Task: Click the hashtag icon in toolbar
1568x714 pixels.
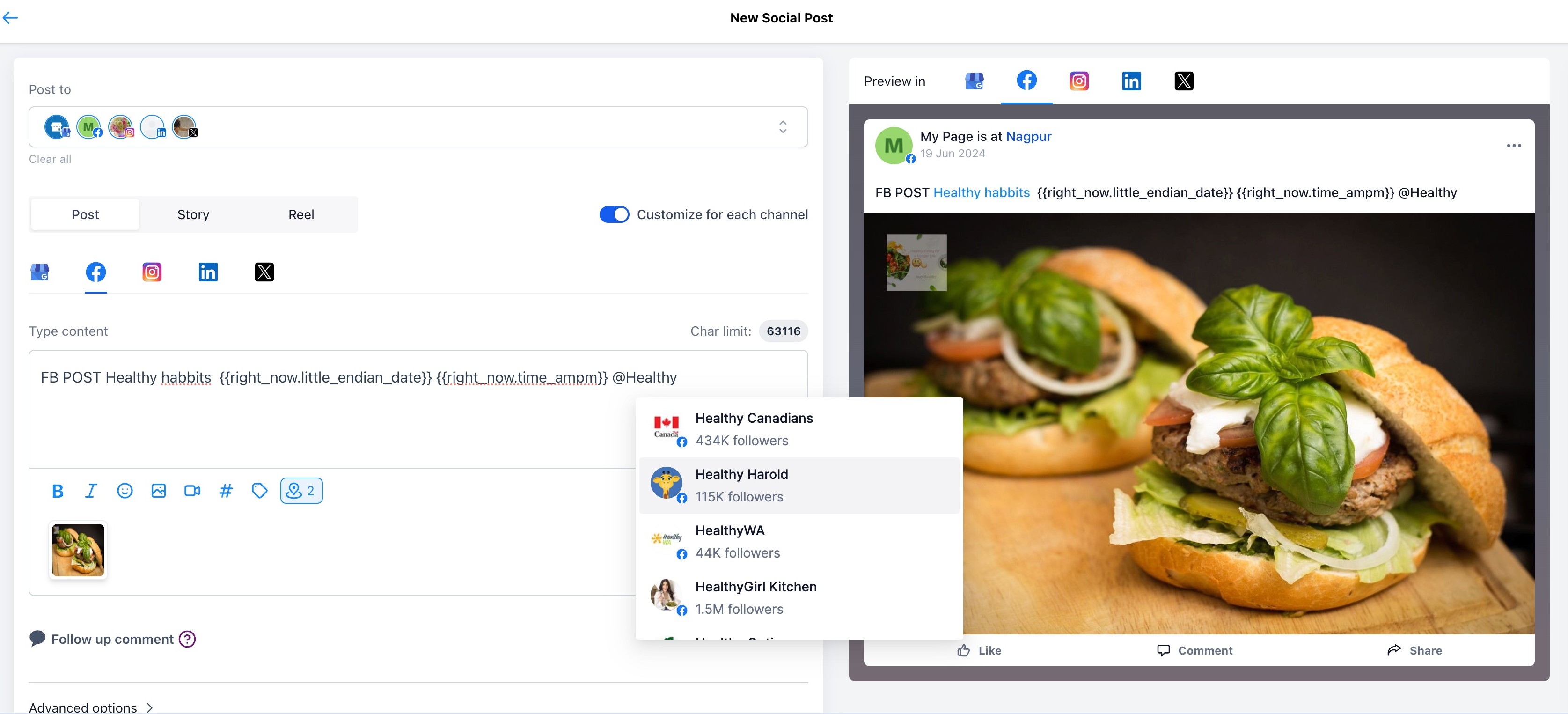Action: point(226,491)
